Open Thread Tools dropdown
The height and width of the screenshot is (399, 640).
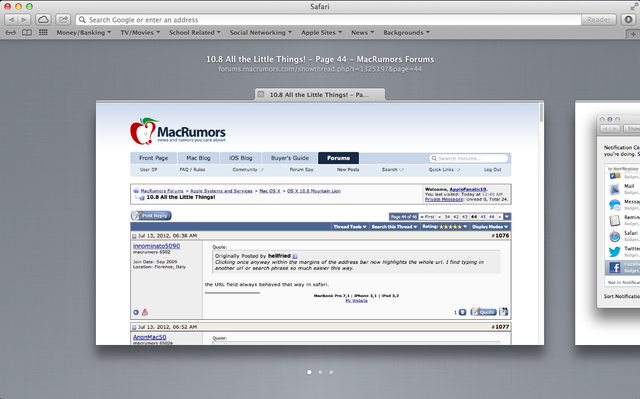[x=350, y=226]
